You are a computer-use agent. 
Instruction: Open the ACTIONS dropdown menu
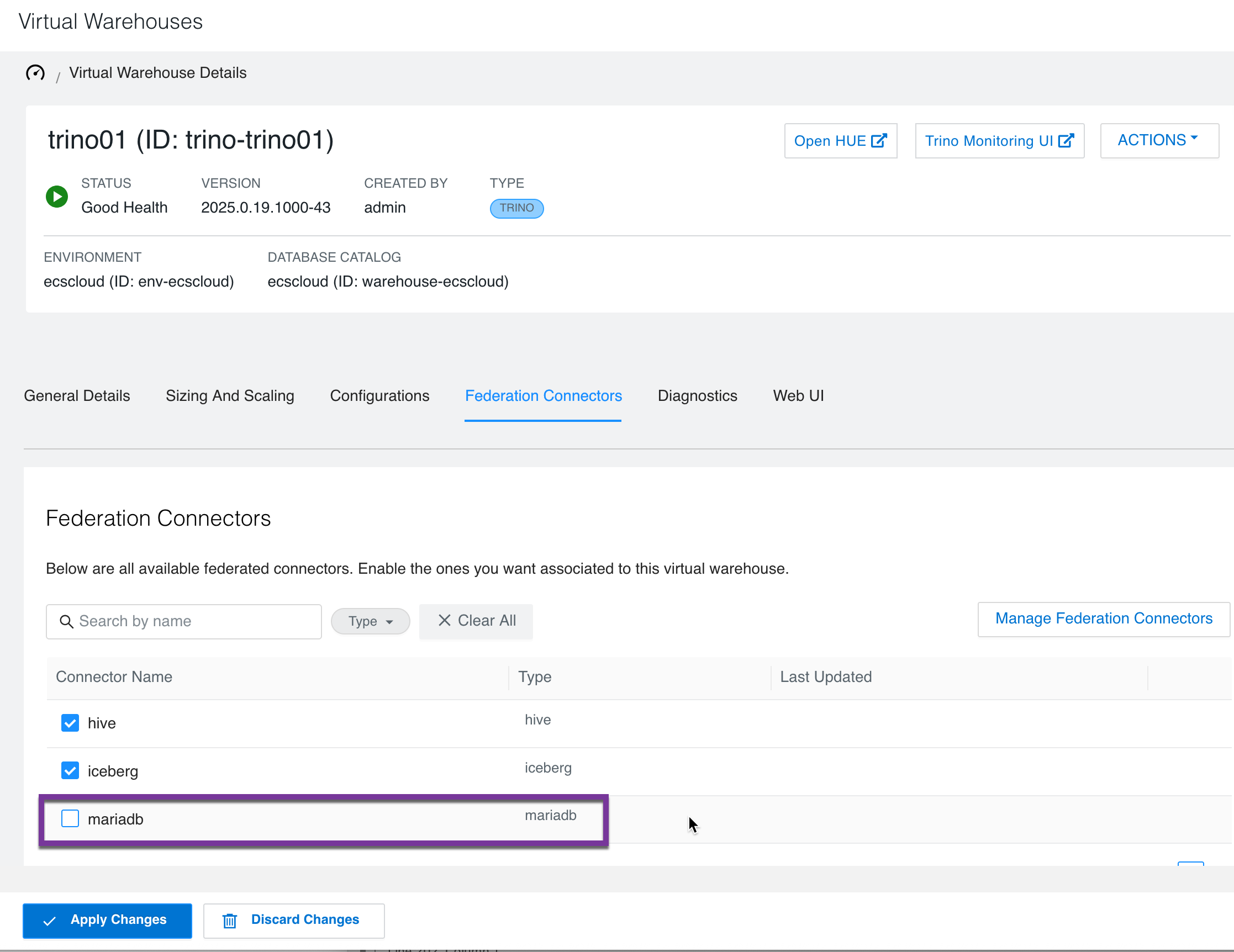coord(1158,140)
